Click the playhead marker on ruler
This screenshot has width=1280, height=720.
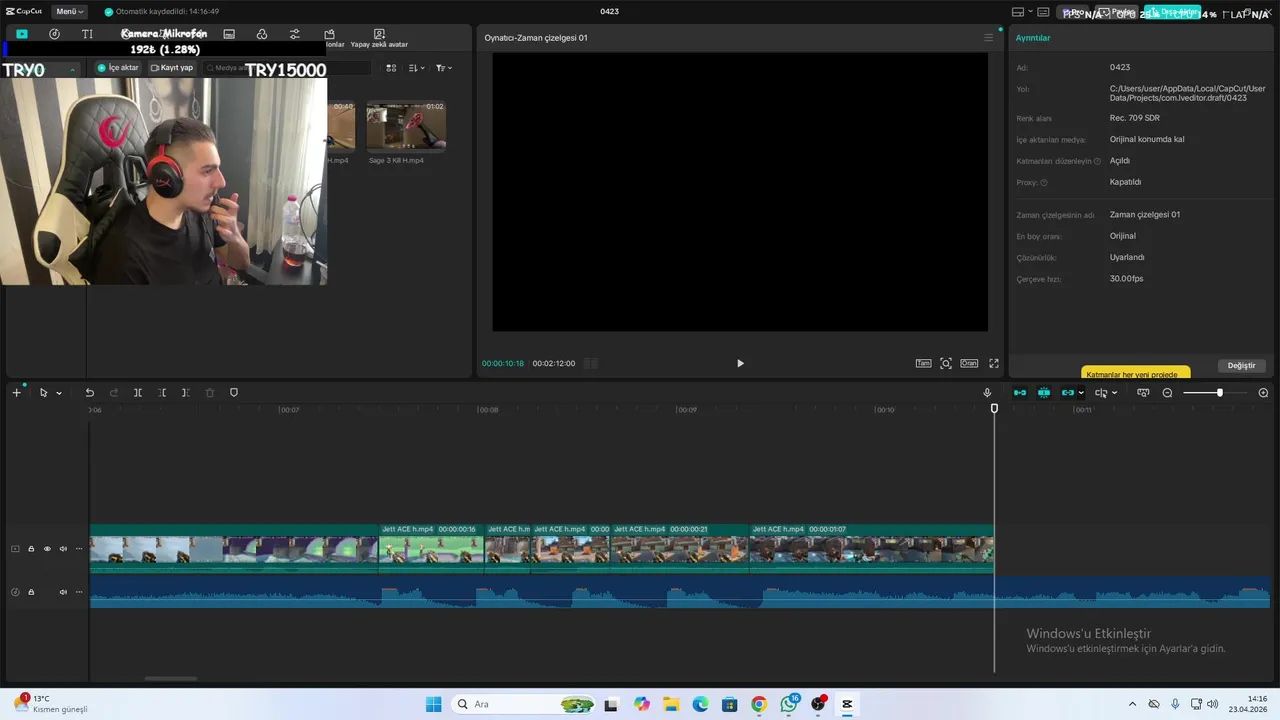click(x=994, y=408)
